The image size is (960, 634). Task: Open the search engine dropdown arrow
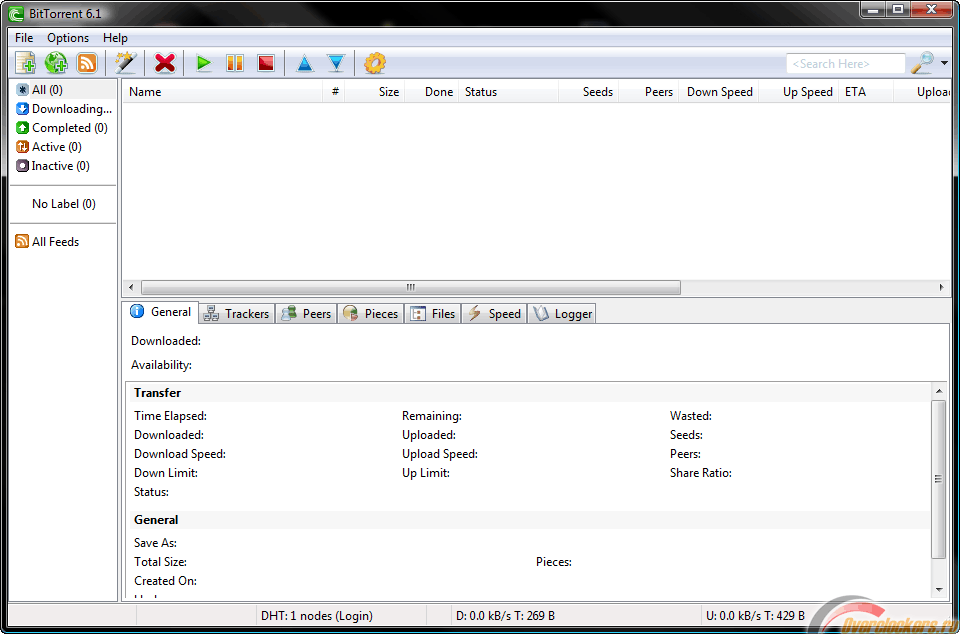click(x=944, y=63)
